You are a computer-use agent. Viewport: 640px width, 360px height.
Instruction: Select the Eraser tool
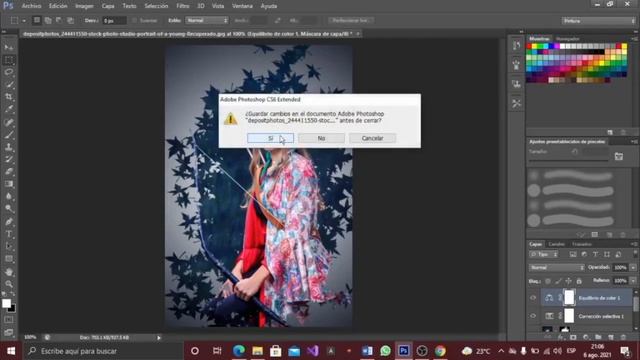click(9, 171)
